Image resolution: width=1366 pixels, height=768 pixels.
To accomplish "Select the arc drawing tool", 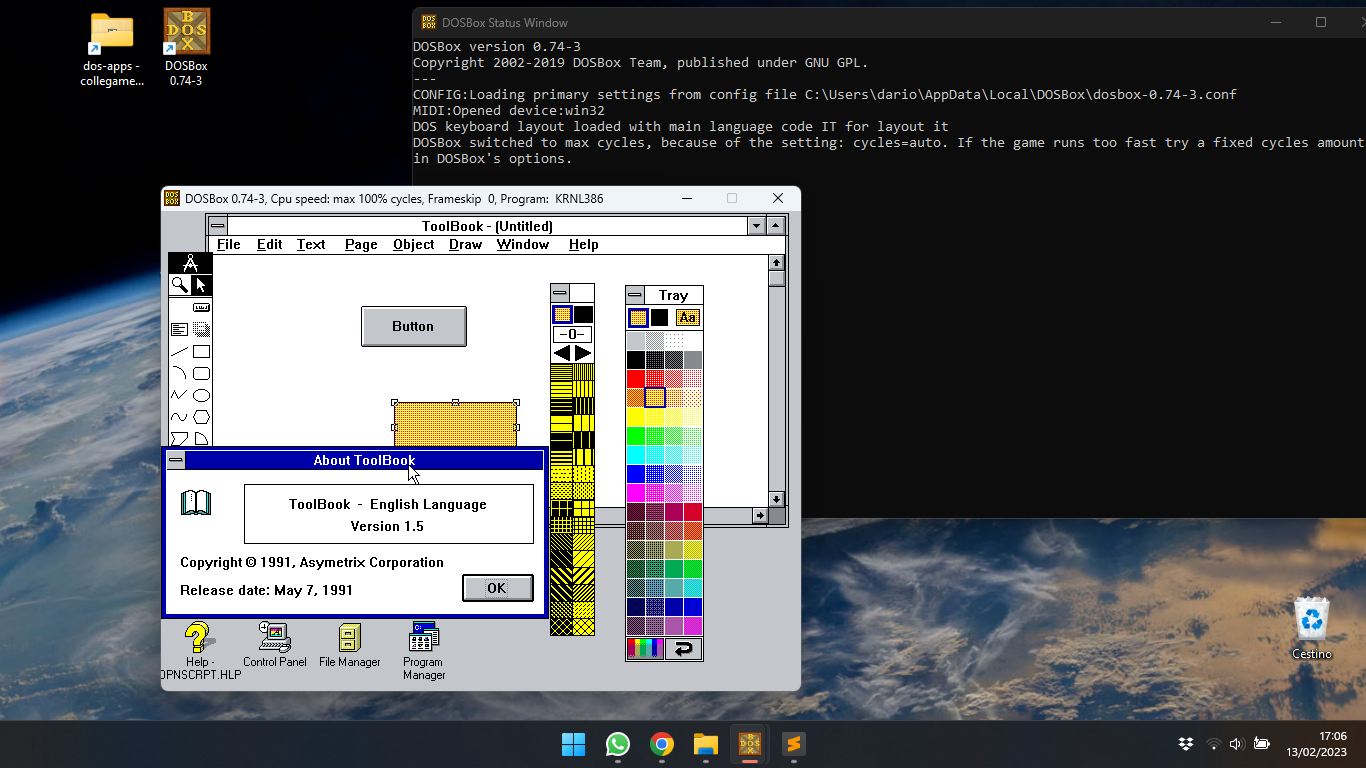I will (x=179, y=373).
